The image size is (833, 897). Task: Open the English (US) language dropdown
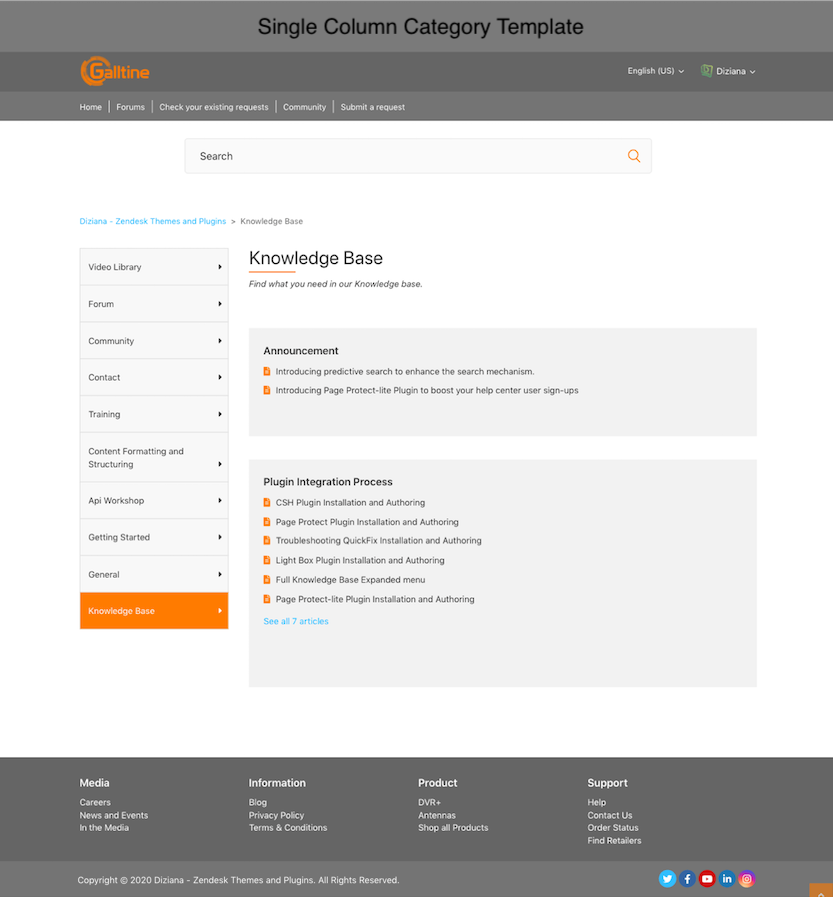pos(656,71)
